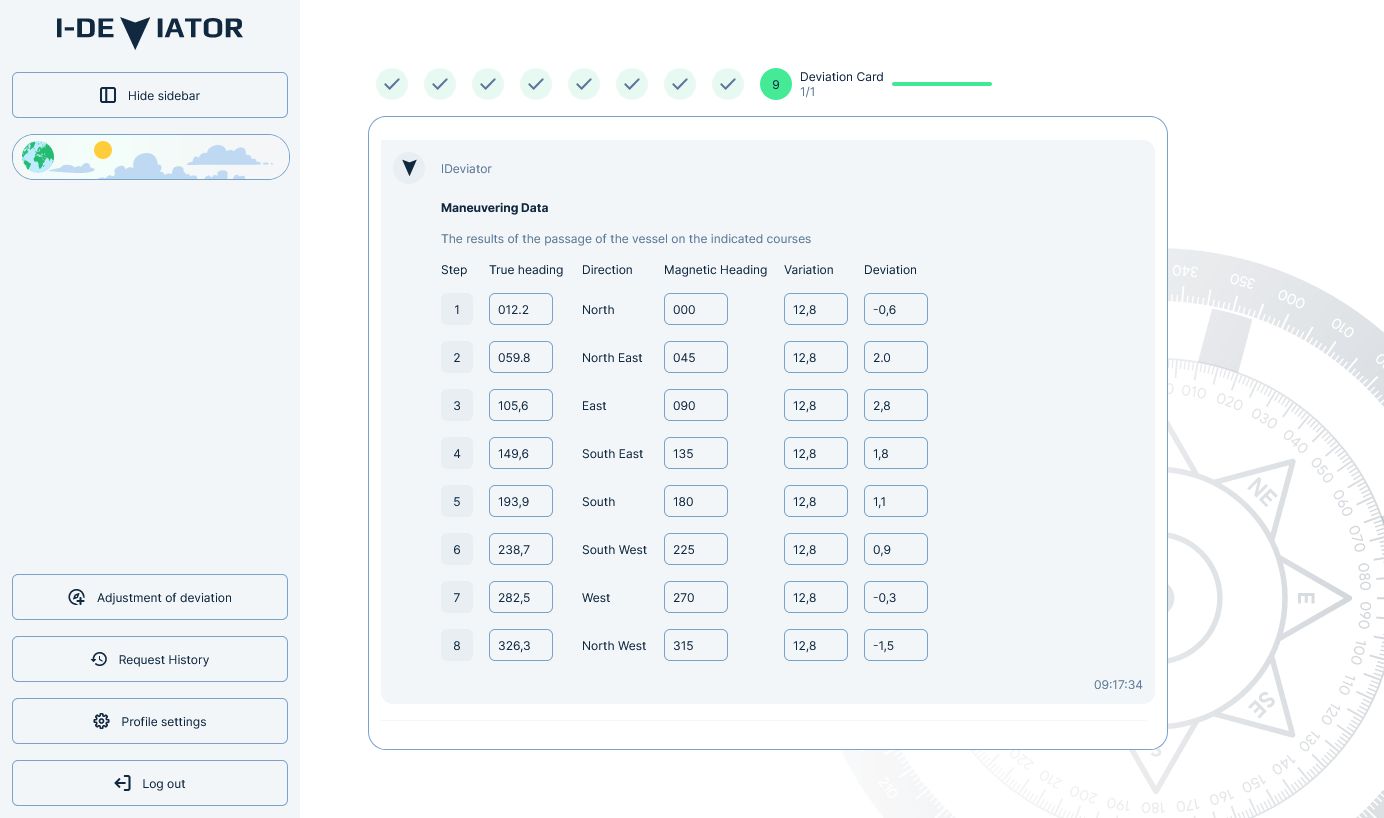
Task: Edit the Variation field in step 2 row
Action: [x=816, y=357]
